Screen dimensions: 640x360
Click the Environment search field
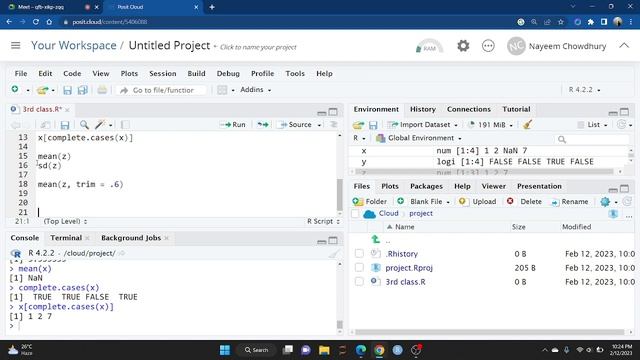(593, 139)
